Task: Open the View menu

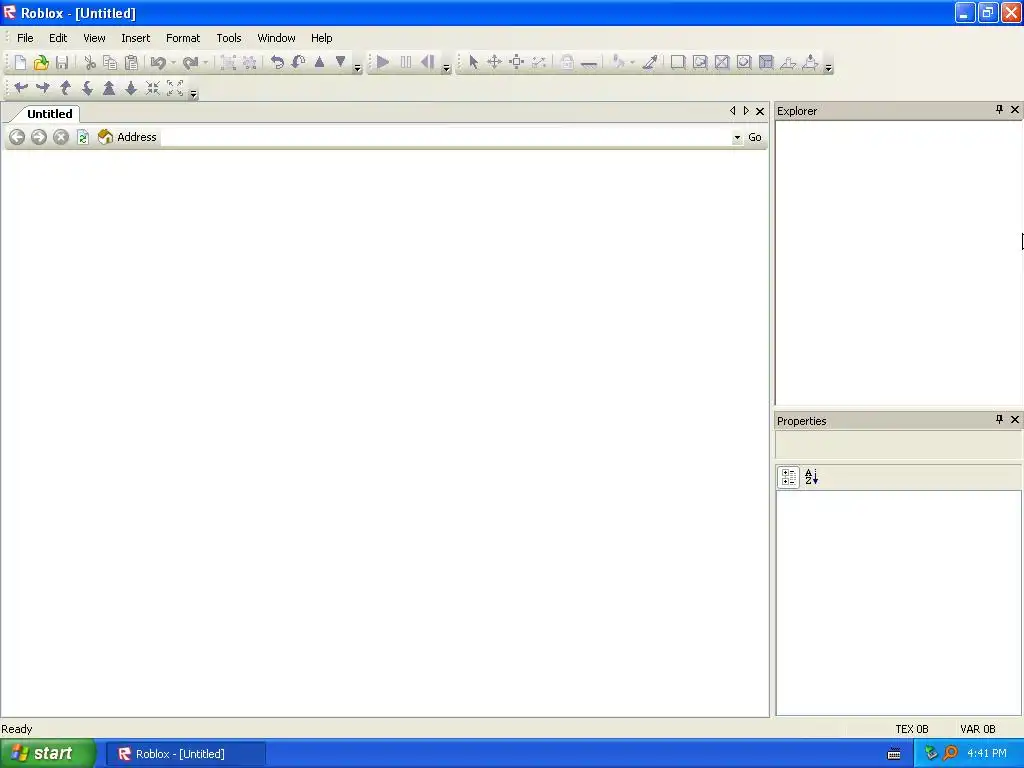Action: [x=94, y=38]
